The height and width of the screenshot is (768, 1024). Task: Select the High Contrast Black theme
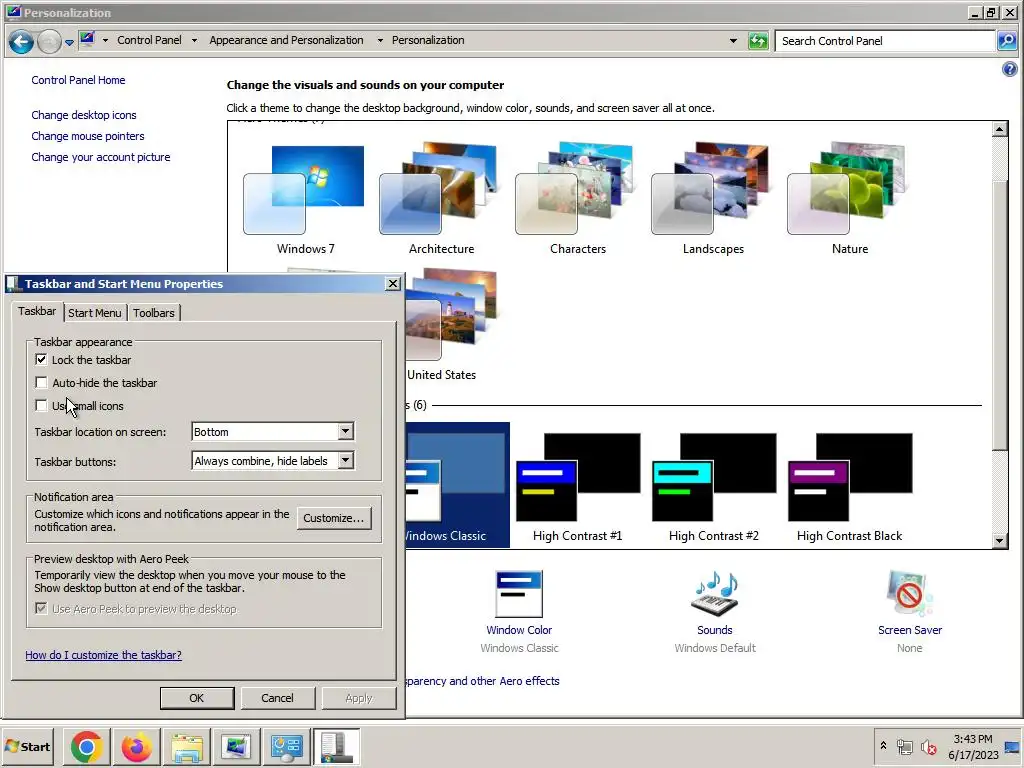(x=850, y=485)
